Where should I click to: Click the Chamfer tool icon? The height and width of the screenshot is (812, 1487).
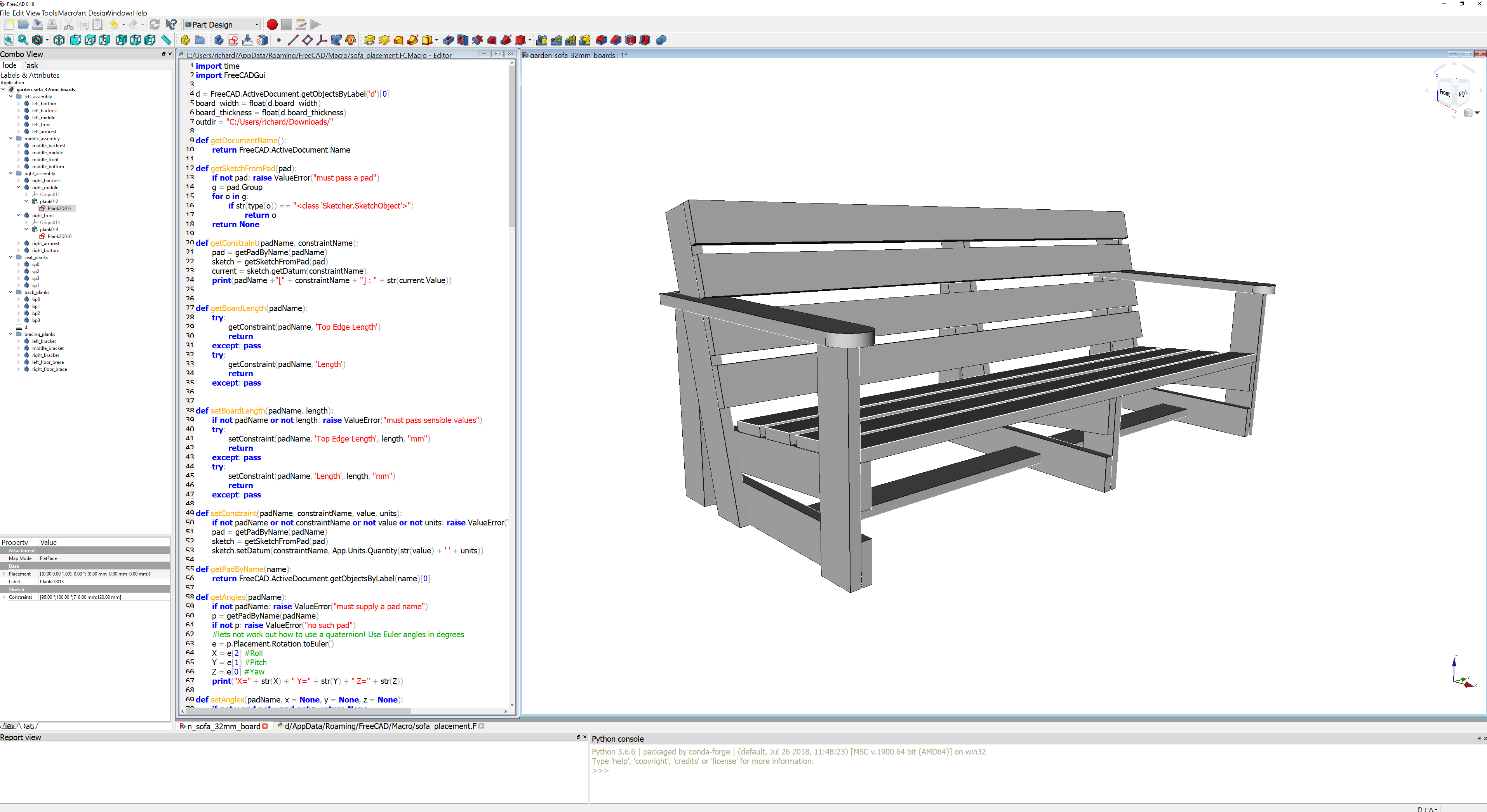coord(616,40)
